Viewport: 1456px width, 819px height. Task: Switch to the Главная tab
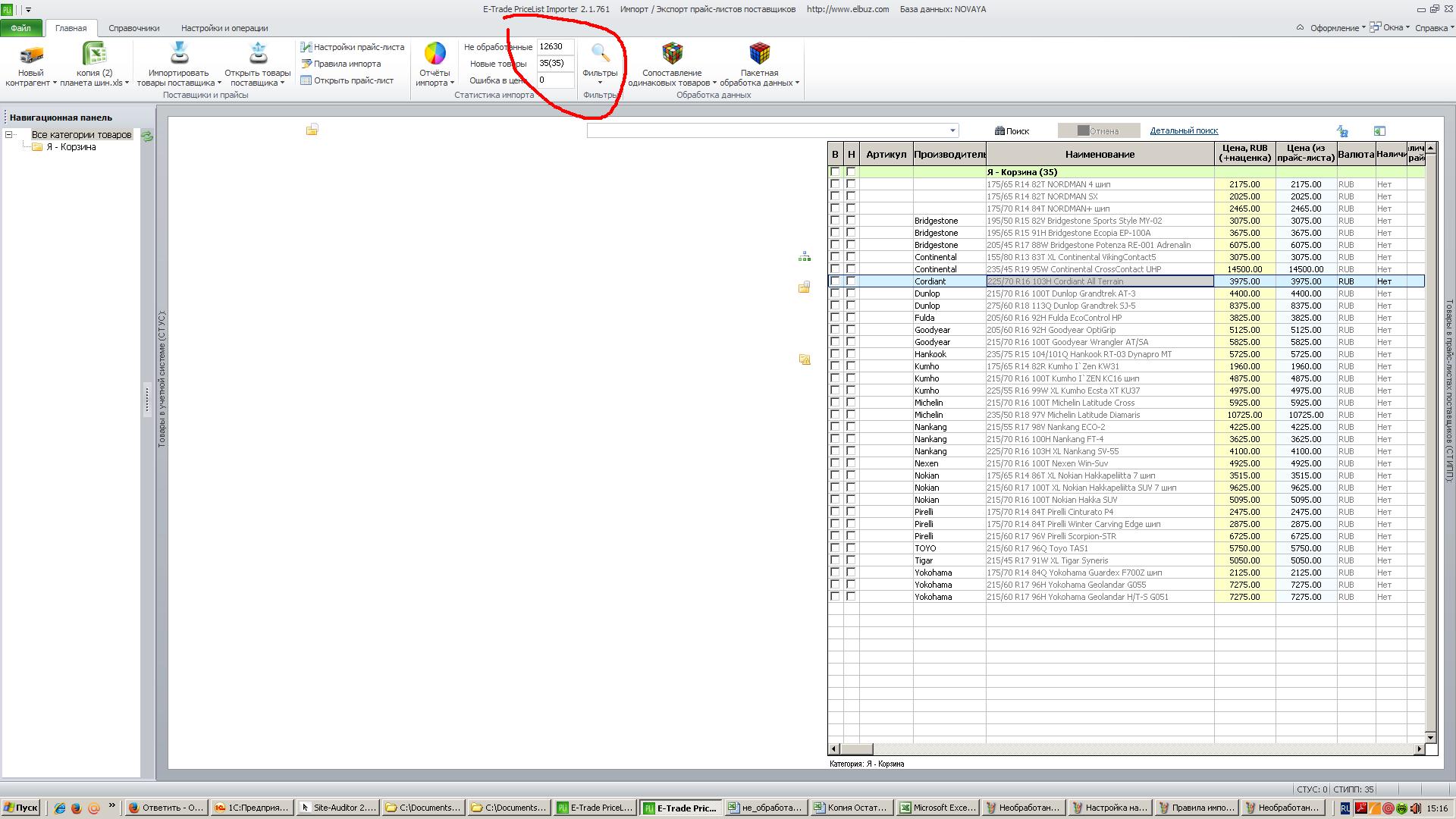coord(71,28)
